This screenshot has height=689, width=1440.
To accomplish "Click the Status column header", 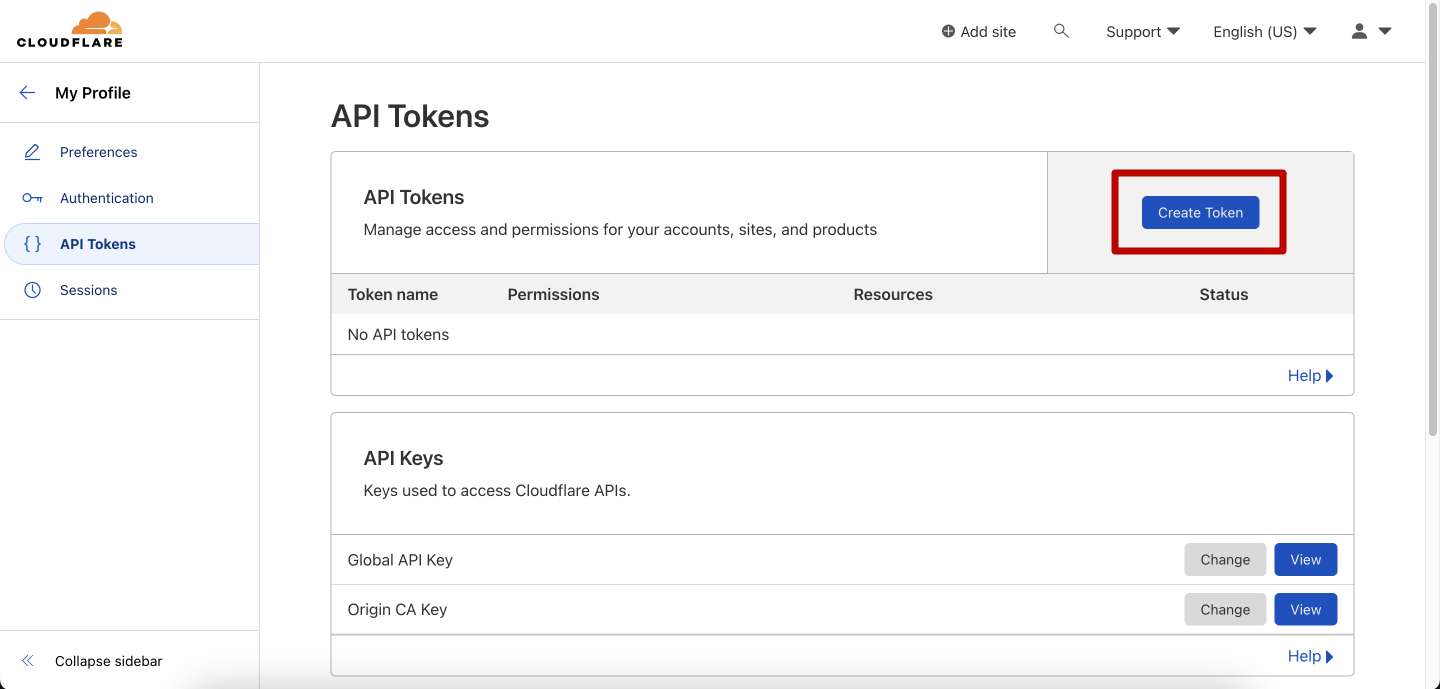I will coord(1224,294).
